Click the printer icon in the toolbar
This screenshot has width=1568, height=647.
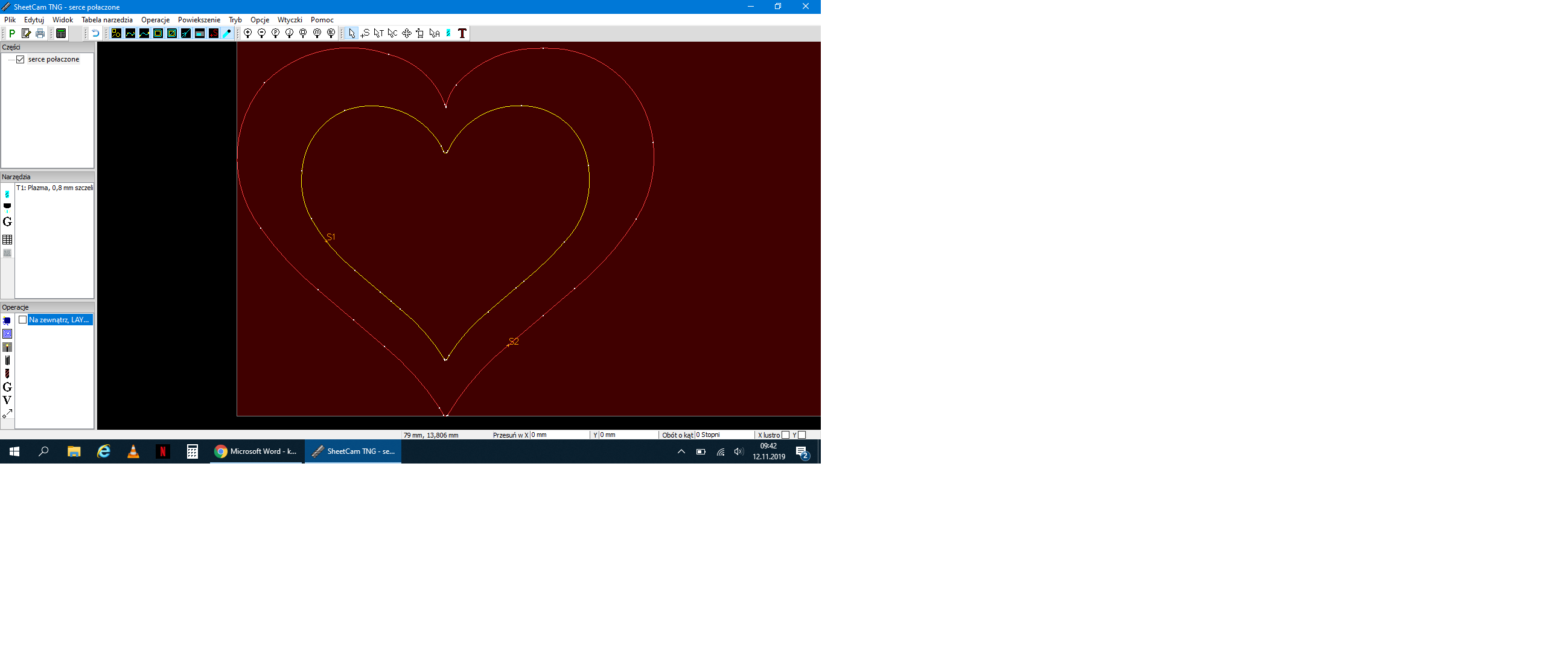pos(40,33)
